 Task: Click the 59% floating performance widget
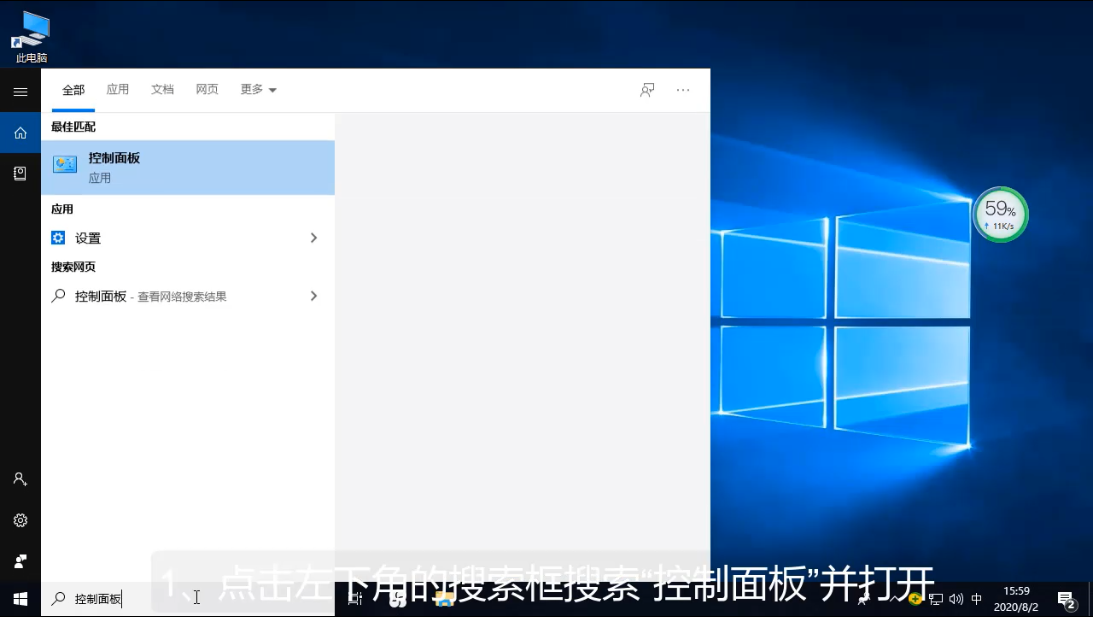pos(1000,214)
